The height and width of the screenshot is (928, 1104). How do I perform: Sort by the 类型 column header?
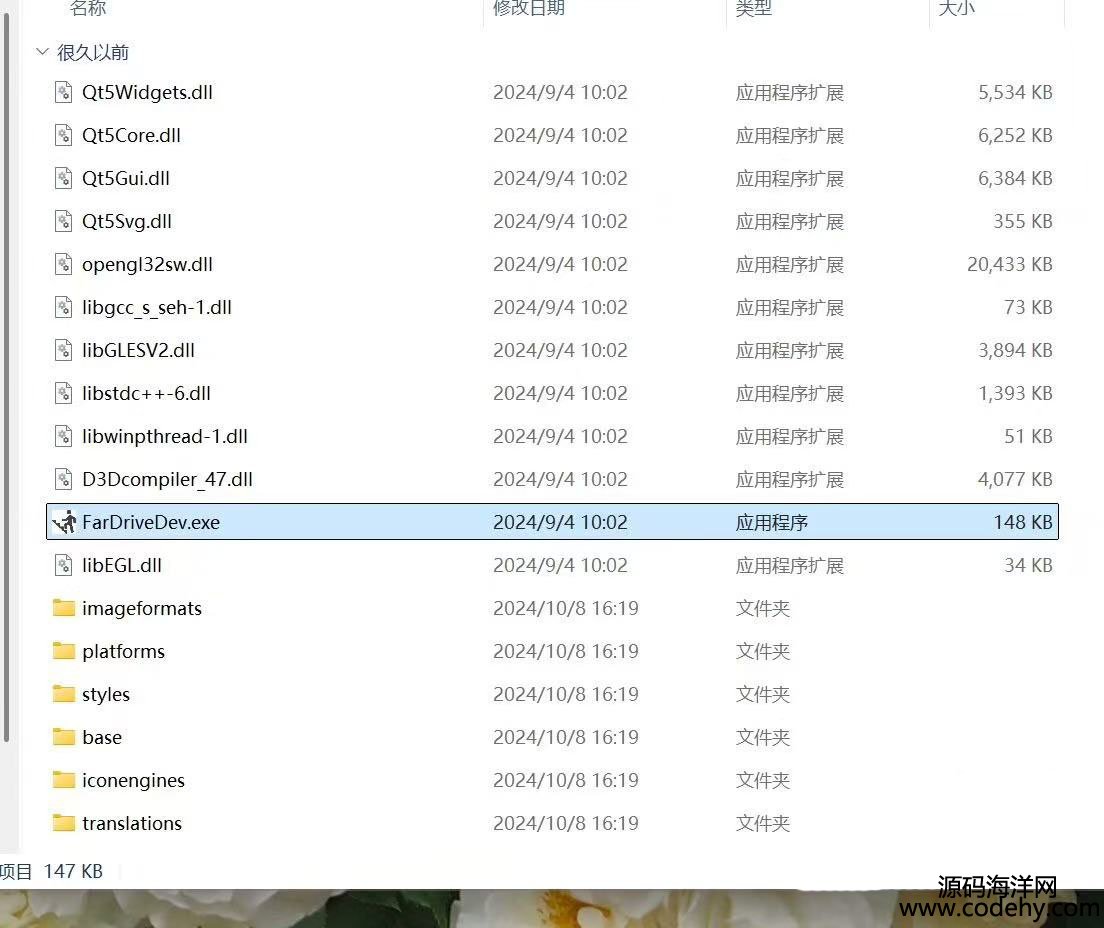[x=753, y=8]
